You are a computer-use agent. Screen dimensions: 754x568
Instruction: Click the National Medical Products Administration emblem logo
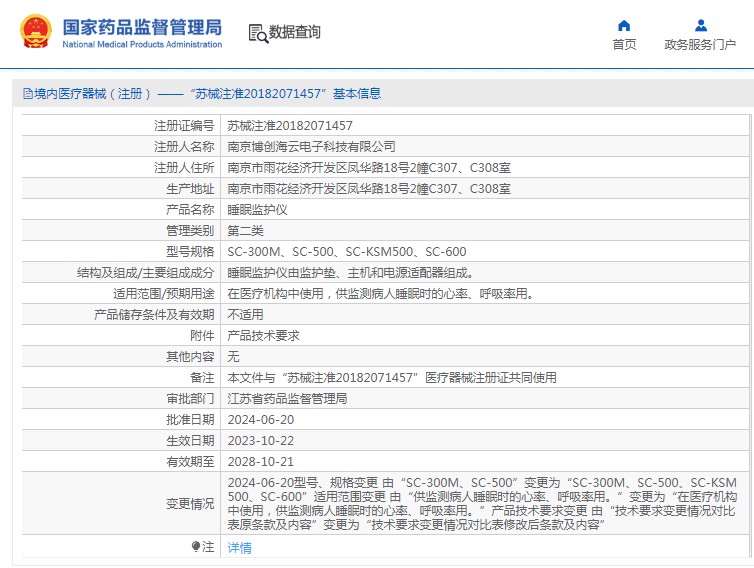[x=37, y=33]
